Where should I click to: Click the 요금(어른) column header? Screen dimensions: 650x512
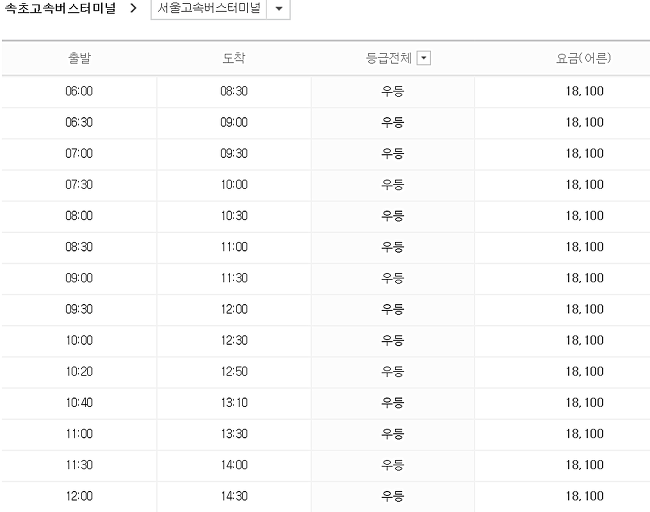click(583, 58)
